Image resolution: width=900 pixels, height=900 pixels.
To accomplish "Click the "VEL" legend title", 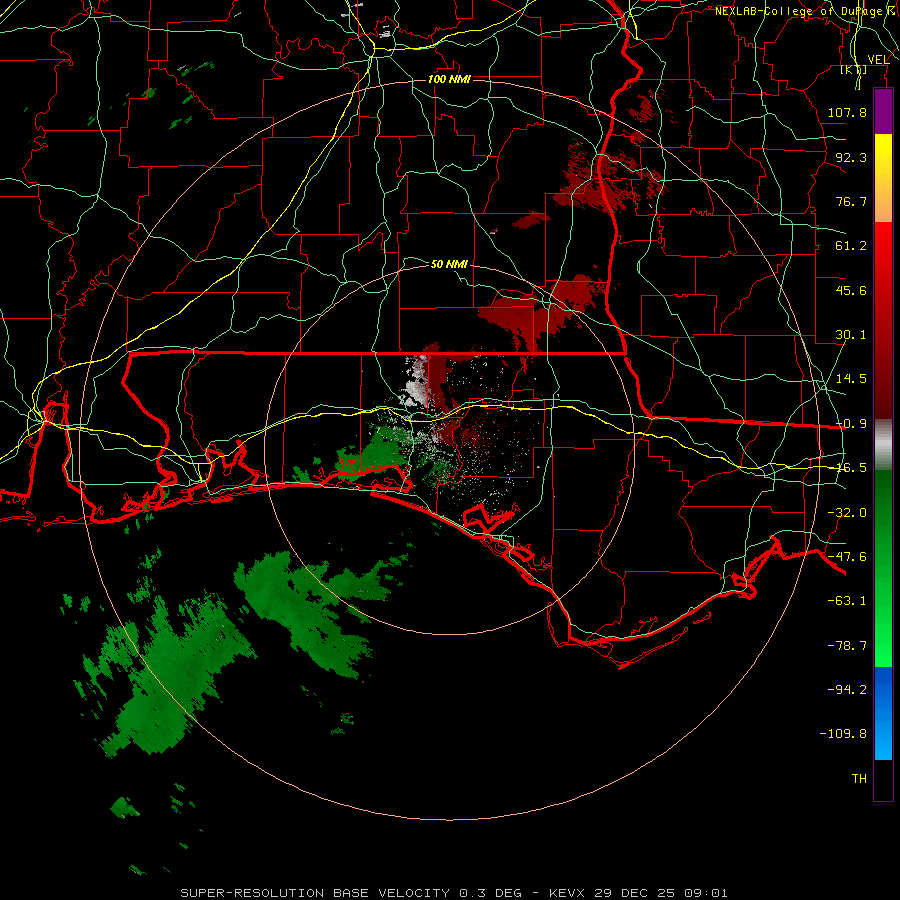I will point(878,60).
